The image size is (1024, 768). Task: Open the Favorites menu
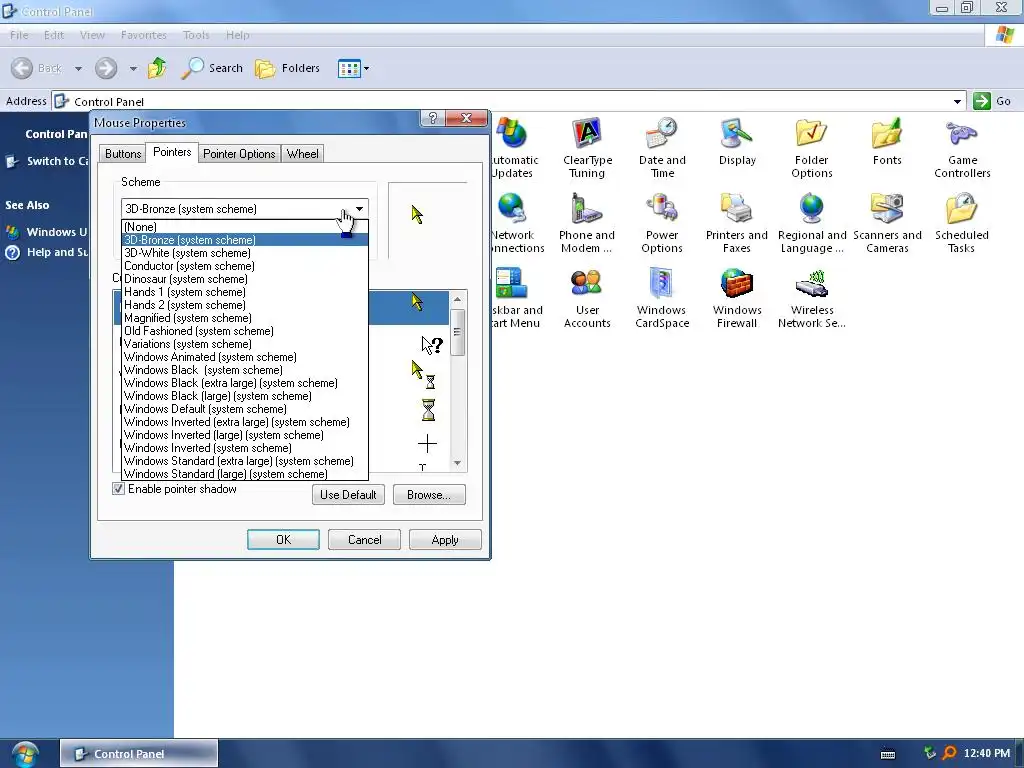point(144,35)
